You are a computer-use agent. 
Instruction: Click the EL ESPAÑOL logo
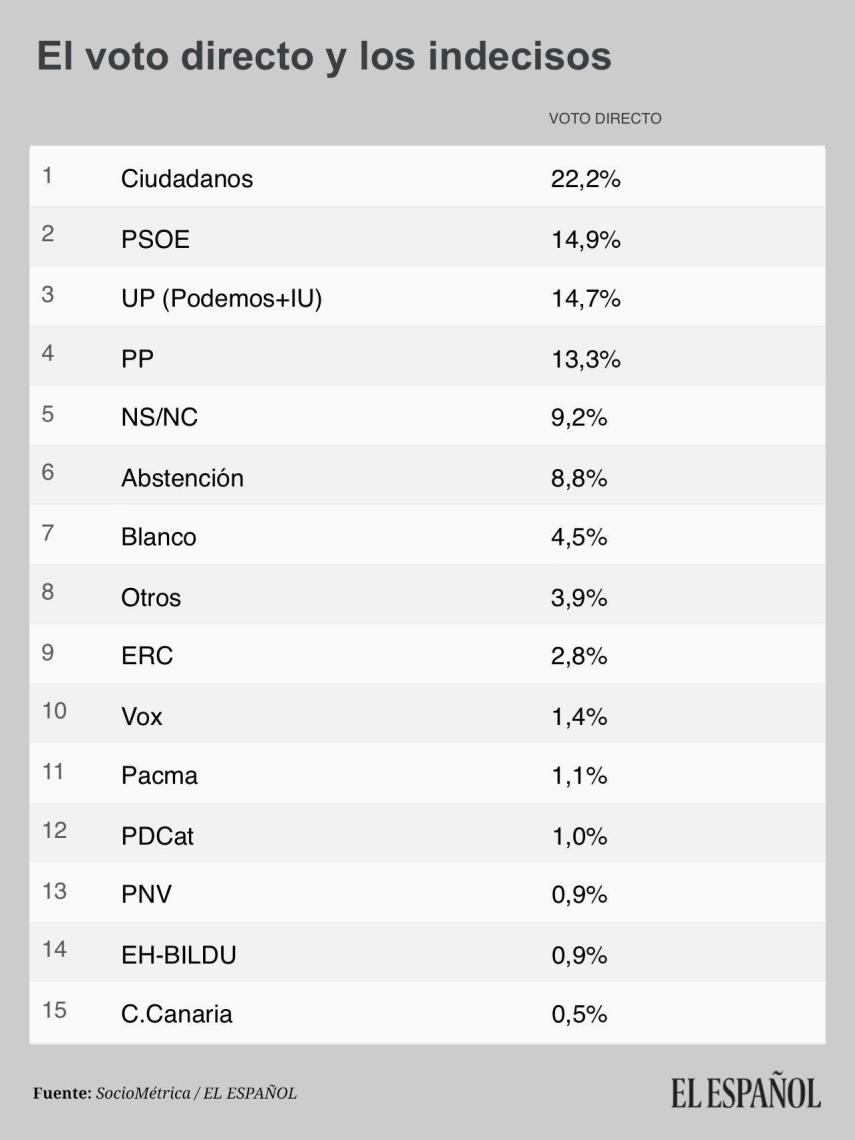745,1092
